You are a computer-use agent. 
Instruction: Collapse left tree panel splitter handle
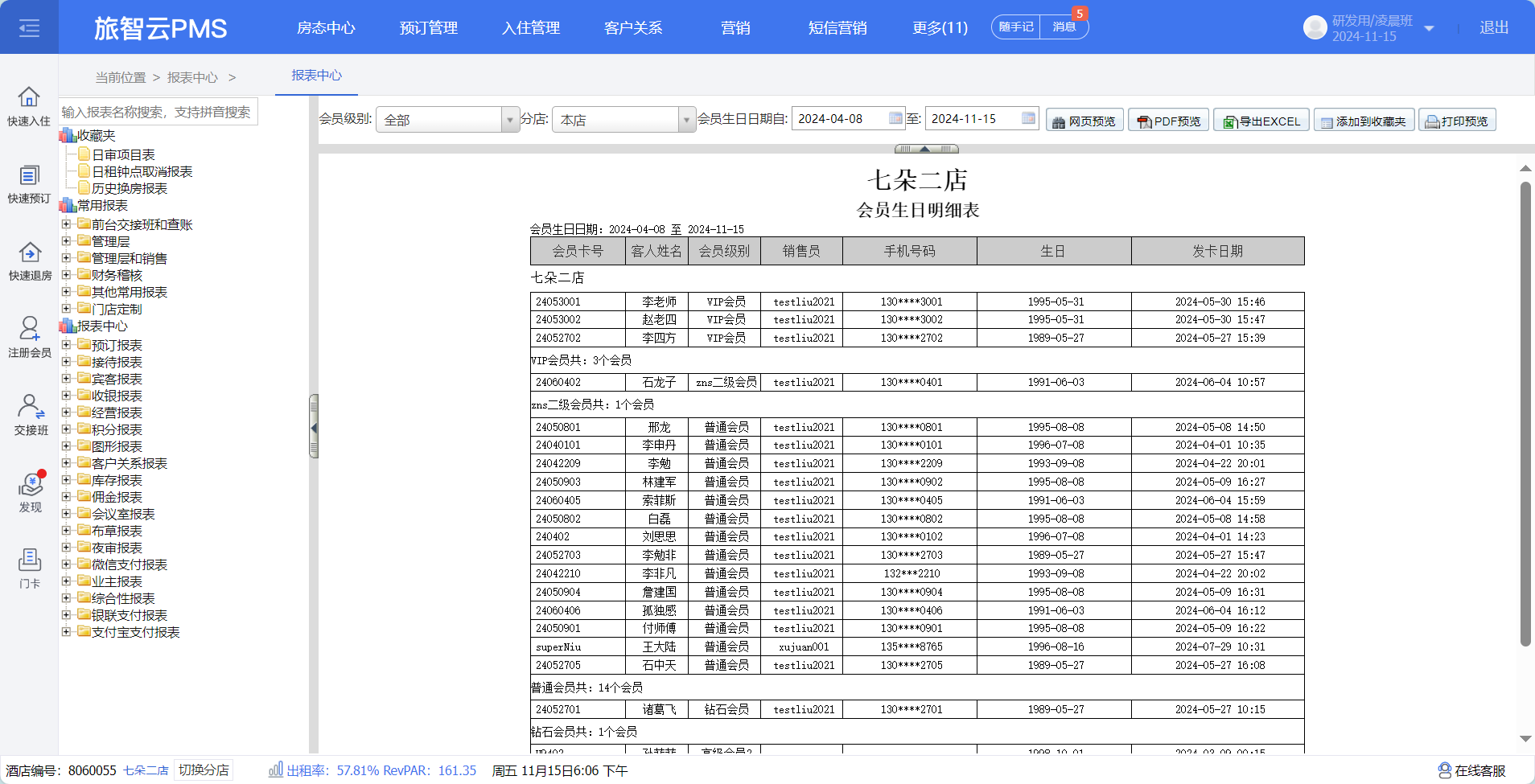(314, 427)
